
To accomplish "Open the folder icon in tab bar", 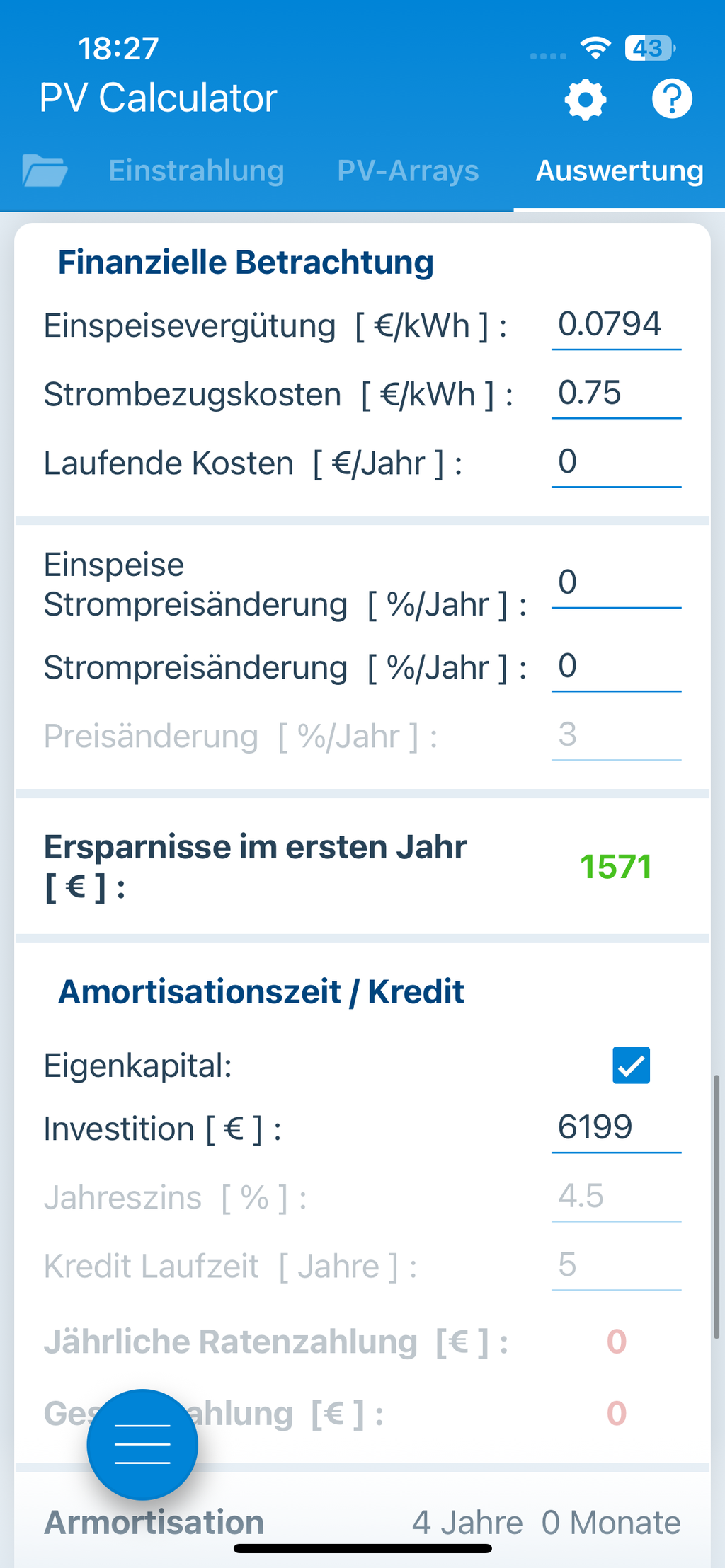I will (x=45, y=171).
